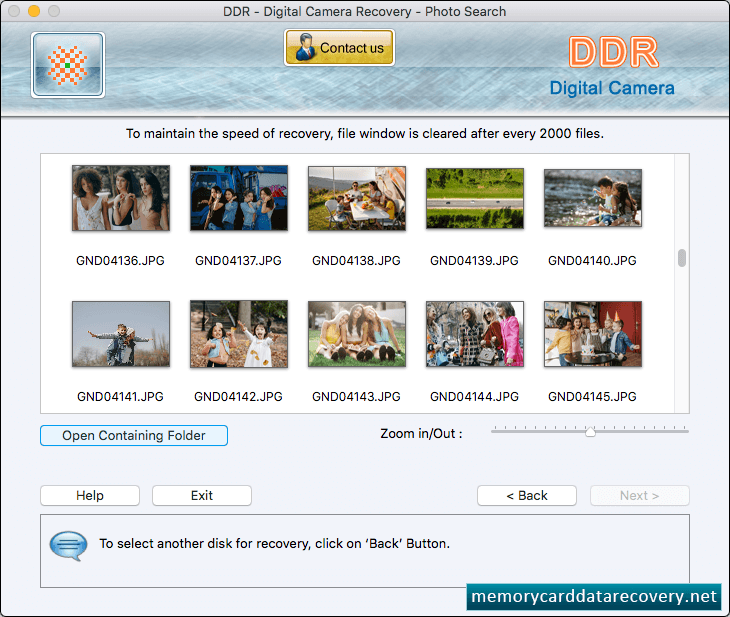The width and height of the screenshot is (730, 617).
Task: Click the orange DDR brand title text
Action: 614,52
